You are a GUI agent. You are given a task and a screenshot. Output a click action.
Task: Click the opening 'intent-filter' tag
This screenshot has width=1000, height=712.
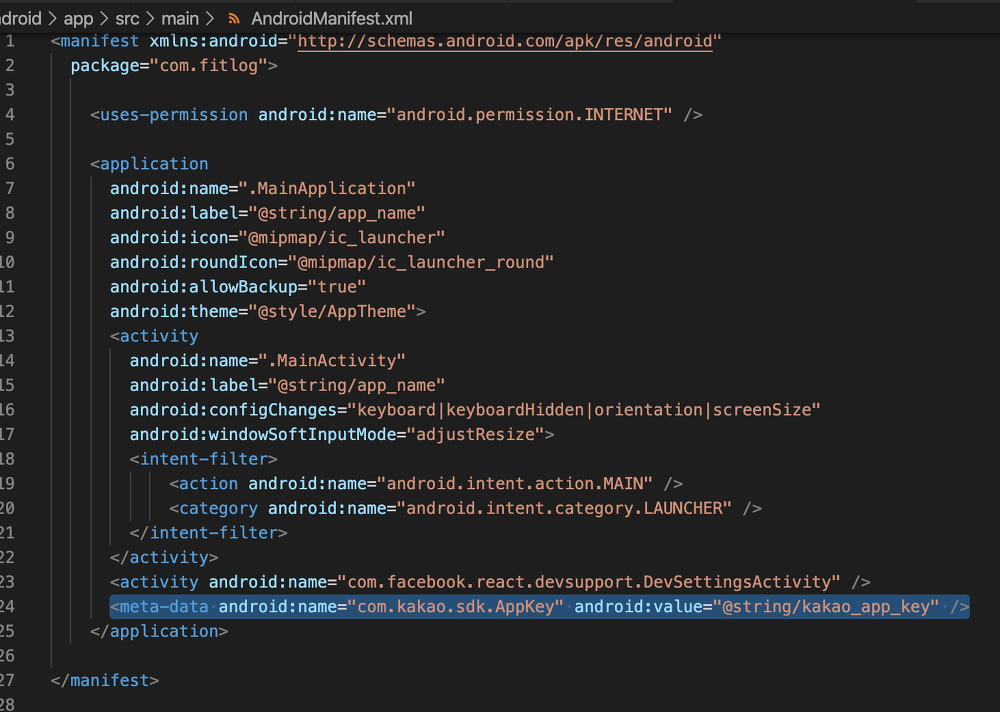(203, 459)
